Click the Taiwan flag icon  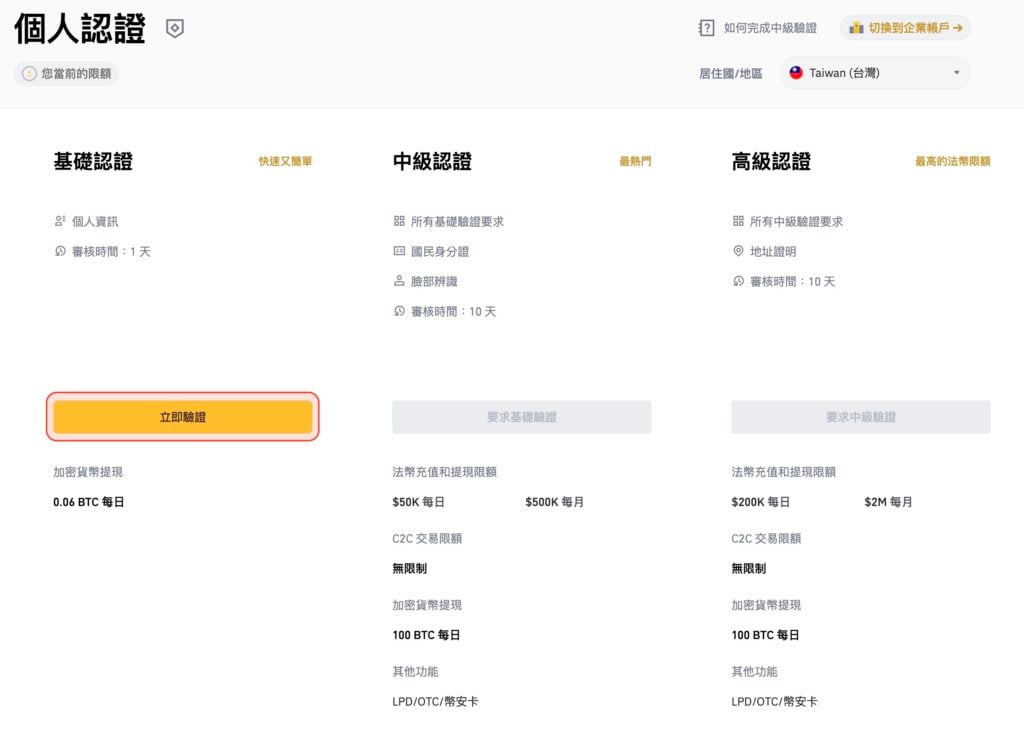pyautogui.click(x=795, y=73)
